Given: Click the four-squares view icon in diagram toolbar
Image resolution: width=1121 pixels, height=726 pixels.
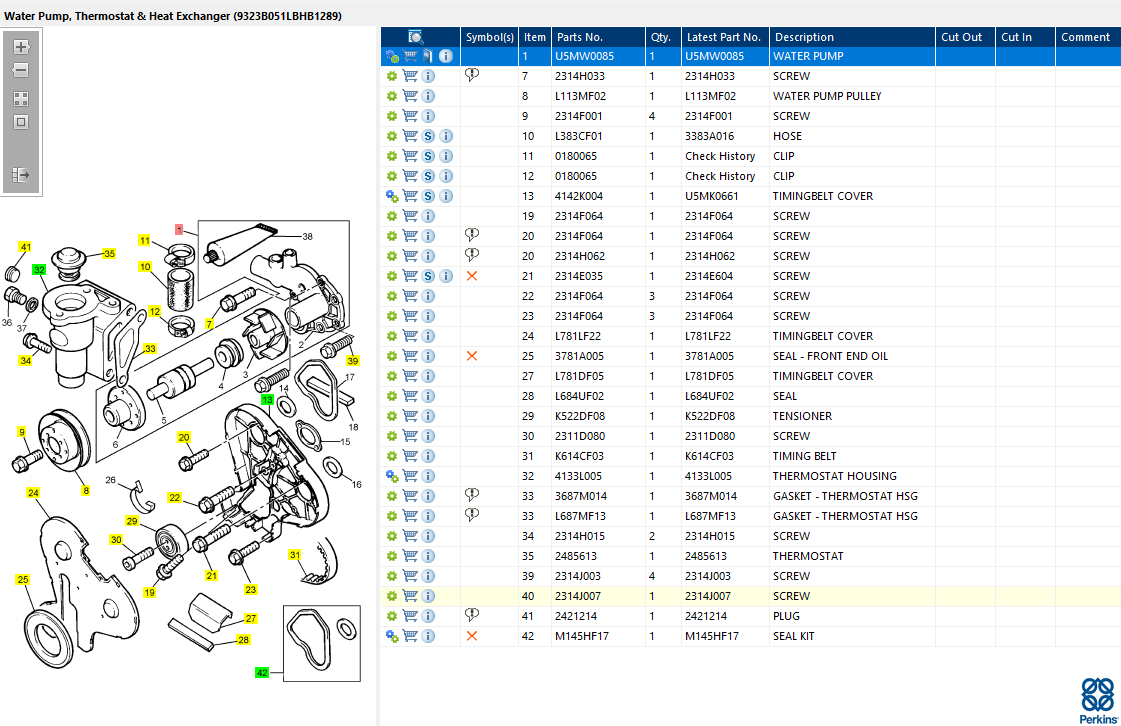Looking at the screenshot, I should 21,99.
